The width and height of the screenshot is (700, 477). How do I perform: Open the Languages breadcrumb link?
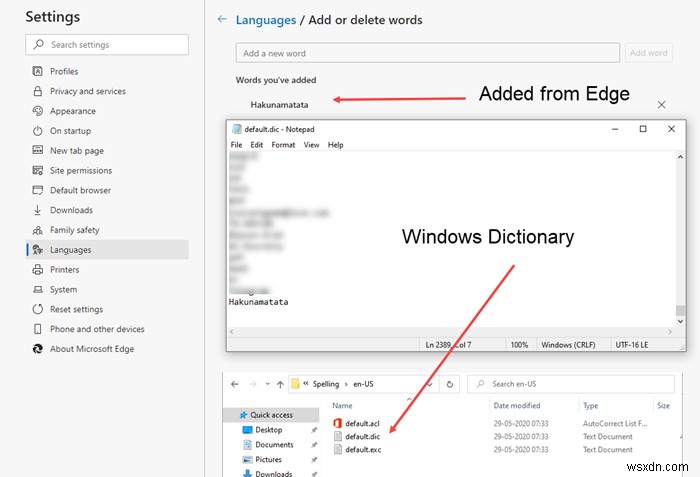[266, 20]
